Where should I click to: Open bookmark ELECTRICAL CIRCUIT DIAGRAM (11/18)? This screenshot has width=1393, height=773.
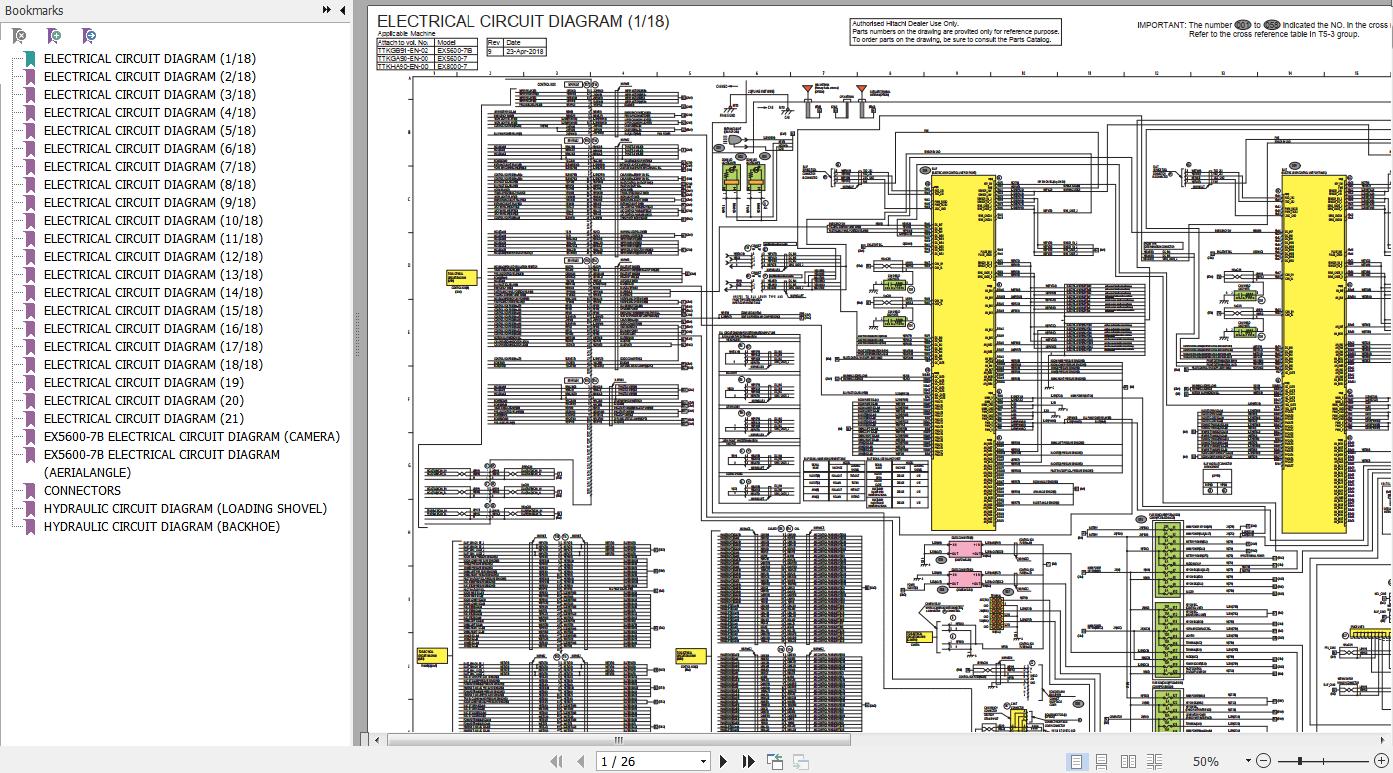pos(153,239)
